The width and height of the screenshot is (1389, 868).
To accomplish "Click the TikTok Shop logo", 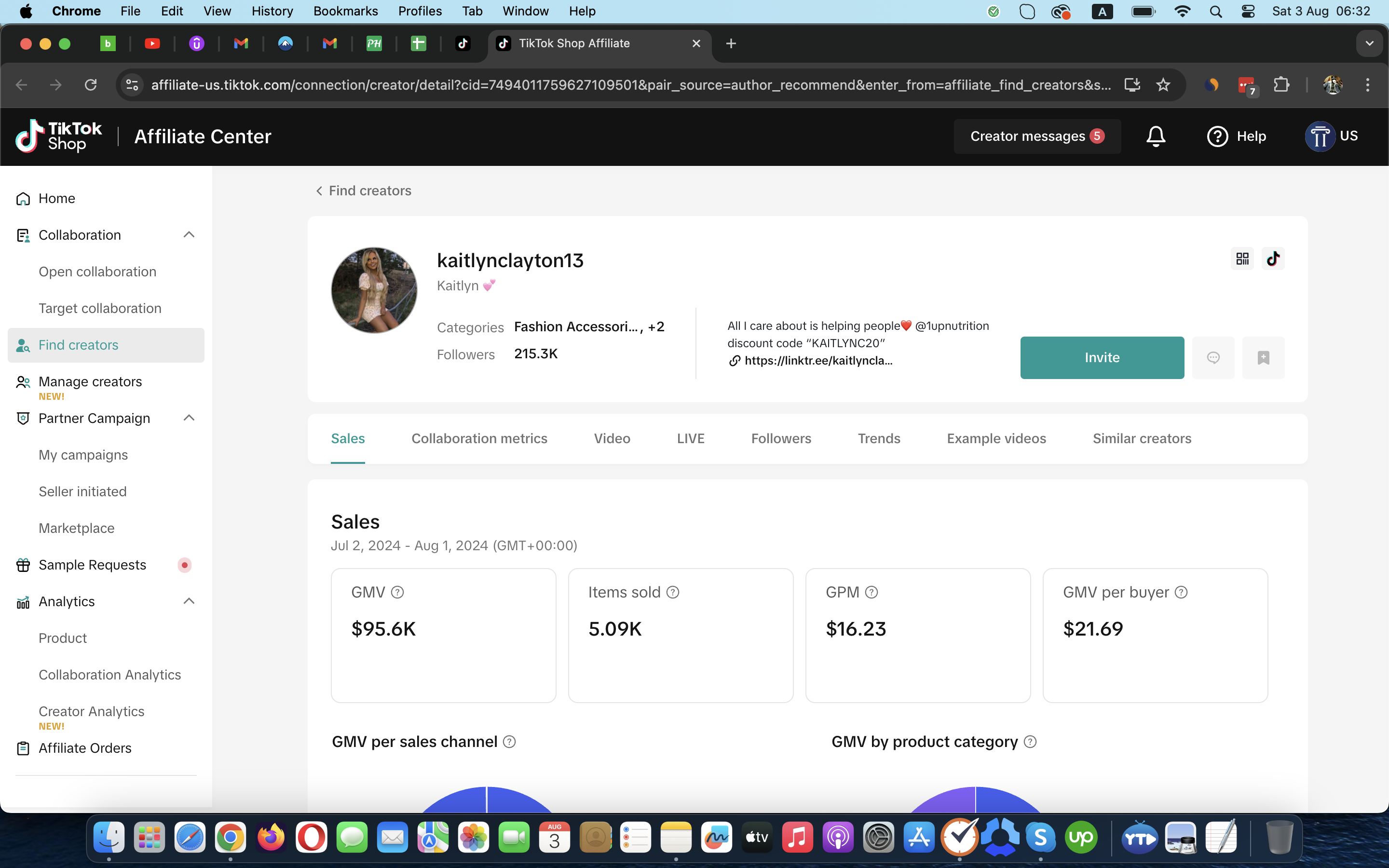I will point(58,136).
